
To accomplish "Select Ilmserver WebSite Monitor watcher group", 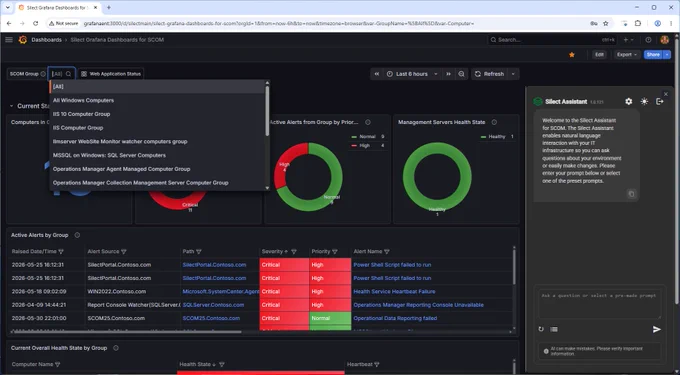I will click(158, 142).
